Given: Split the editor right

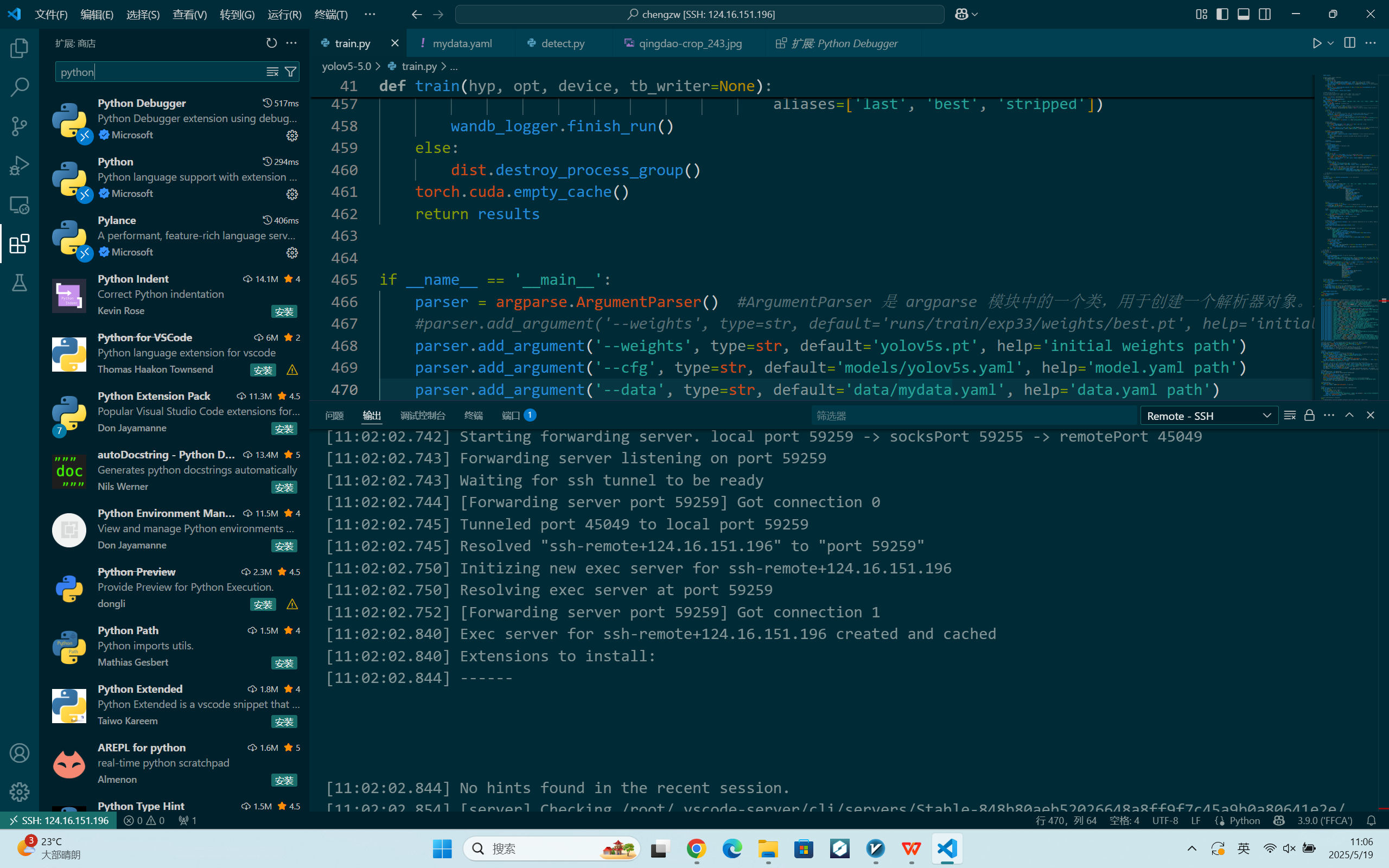Looking at the screenshot, I should pos(1349,43).
